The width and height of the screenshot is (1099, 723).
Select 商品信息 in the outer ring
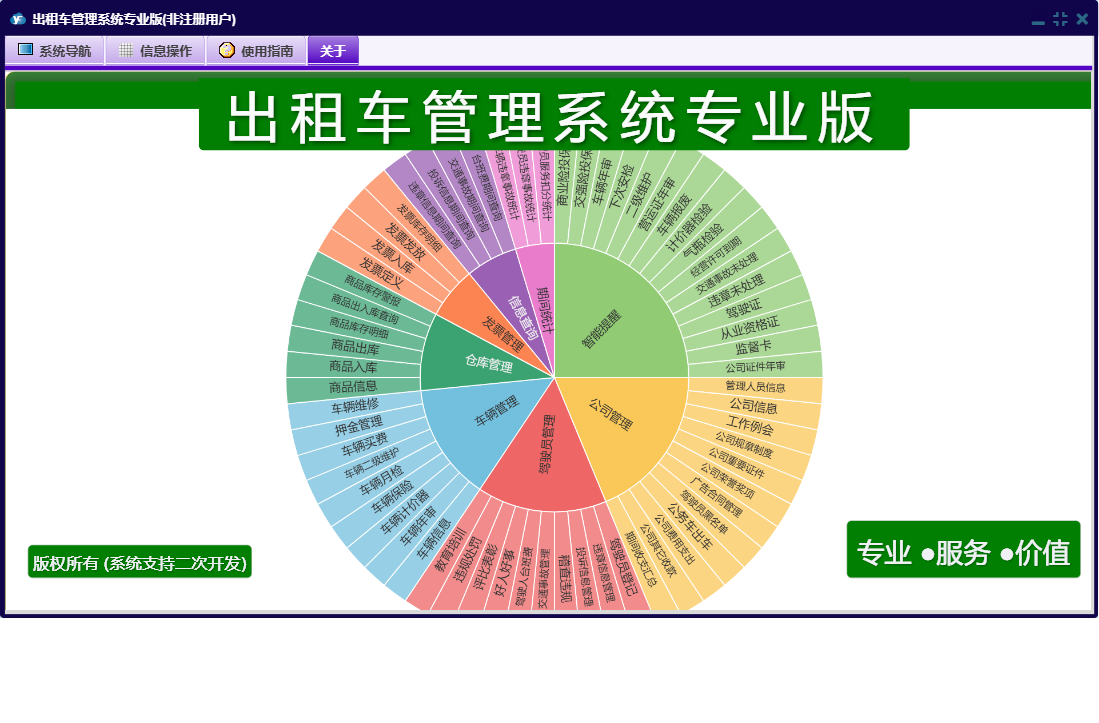pyautogui.click(x=352, y=386)
